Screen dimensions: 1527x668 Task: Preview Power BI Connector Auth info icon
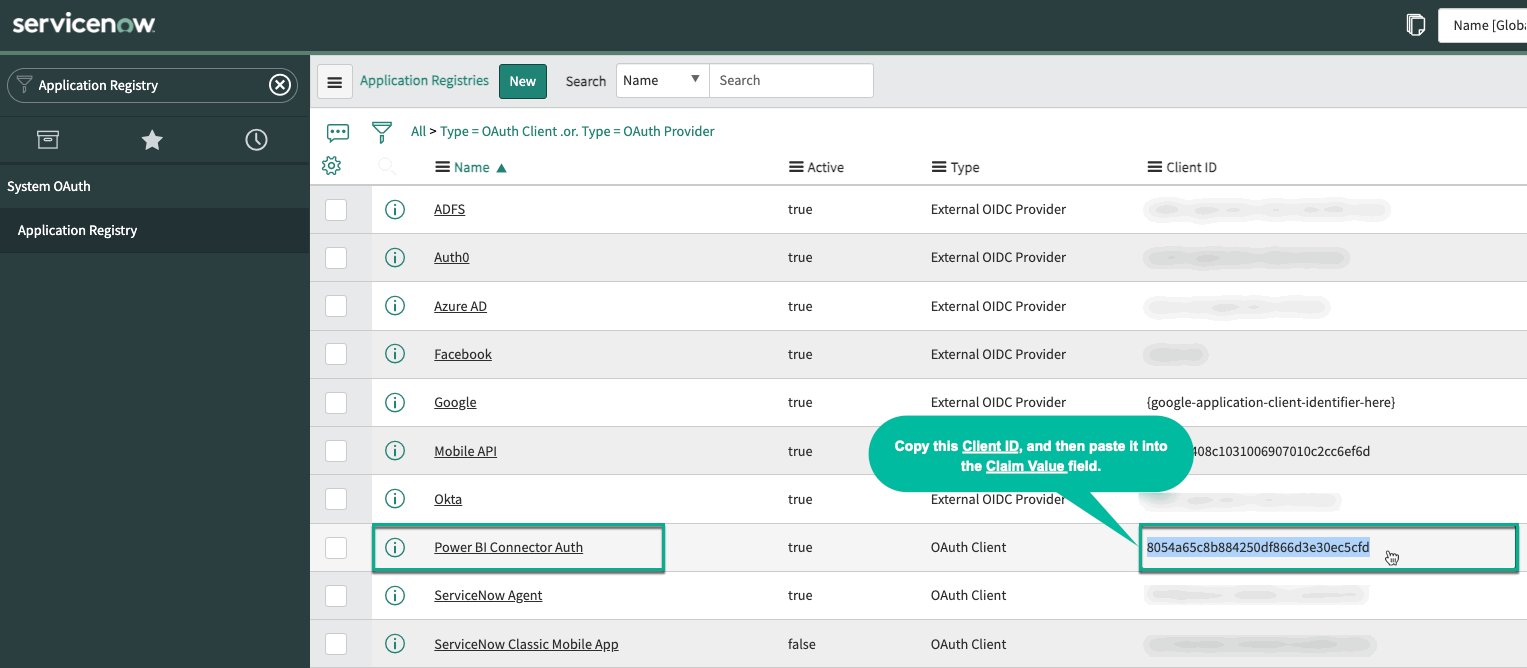click(x=395, y=548)
